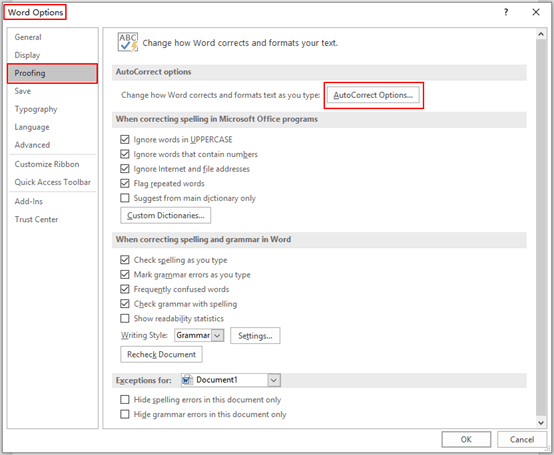Click the scrollbar down arrow
This screenshot has width=554, height=455.
click(541, 422)
